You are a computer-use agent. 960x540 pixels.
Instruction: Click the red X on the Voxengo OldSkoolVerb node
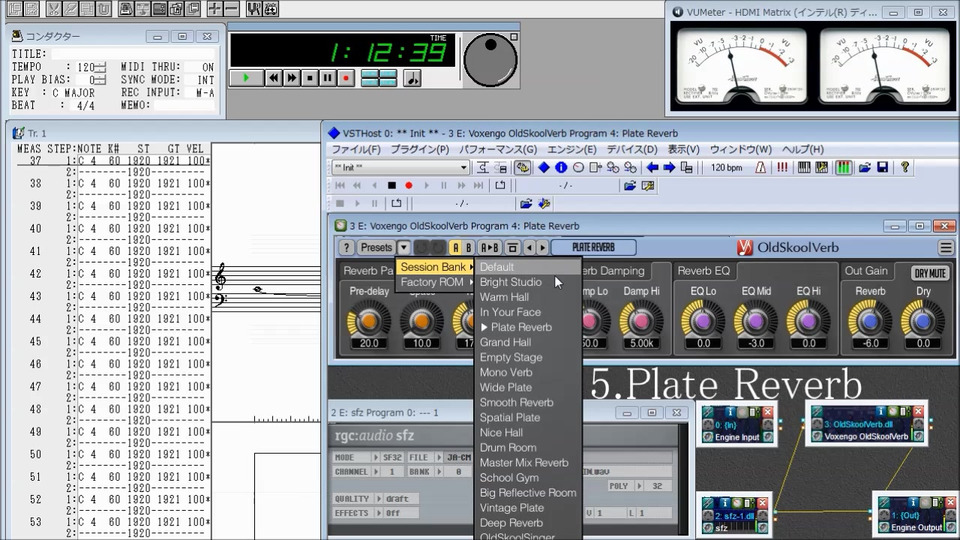tap(918, 411)
